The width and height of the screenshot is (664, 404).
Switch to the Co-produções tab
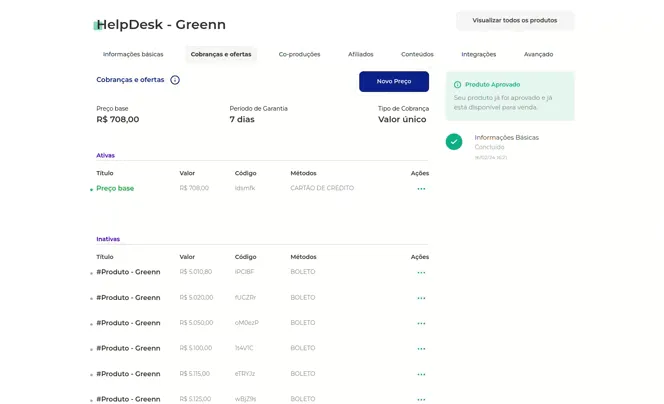pos(299,54)
